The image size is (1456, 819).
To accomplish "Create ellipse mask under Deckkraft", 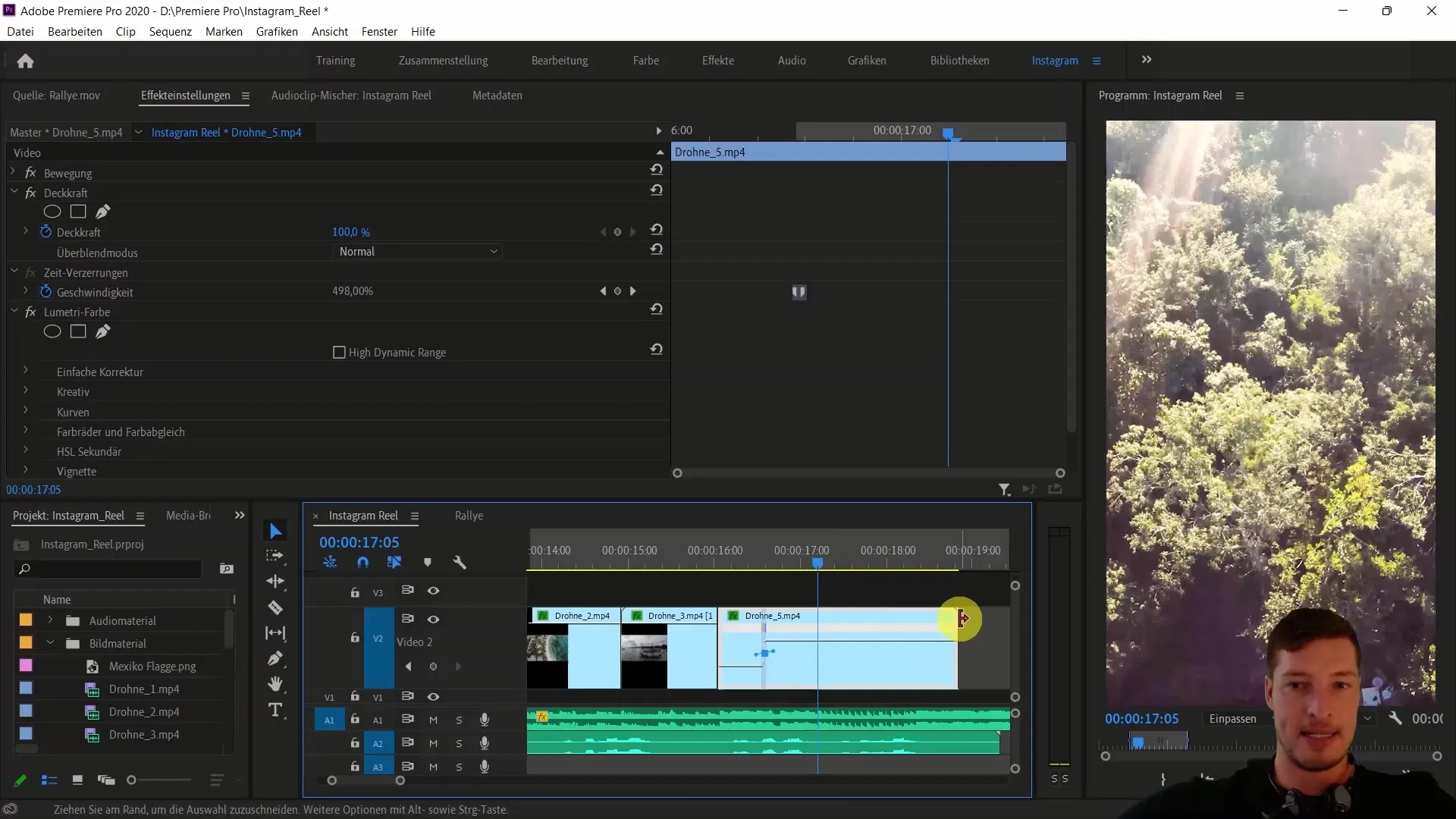I will pos(52,212).
